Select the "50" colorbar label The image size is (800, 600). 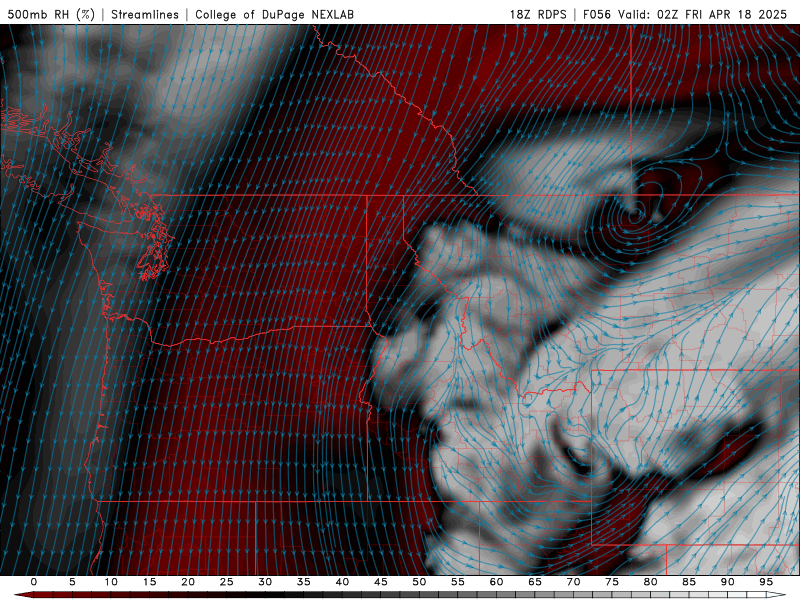pos(419,582)
